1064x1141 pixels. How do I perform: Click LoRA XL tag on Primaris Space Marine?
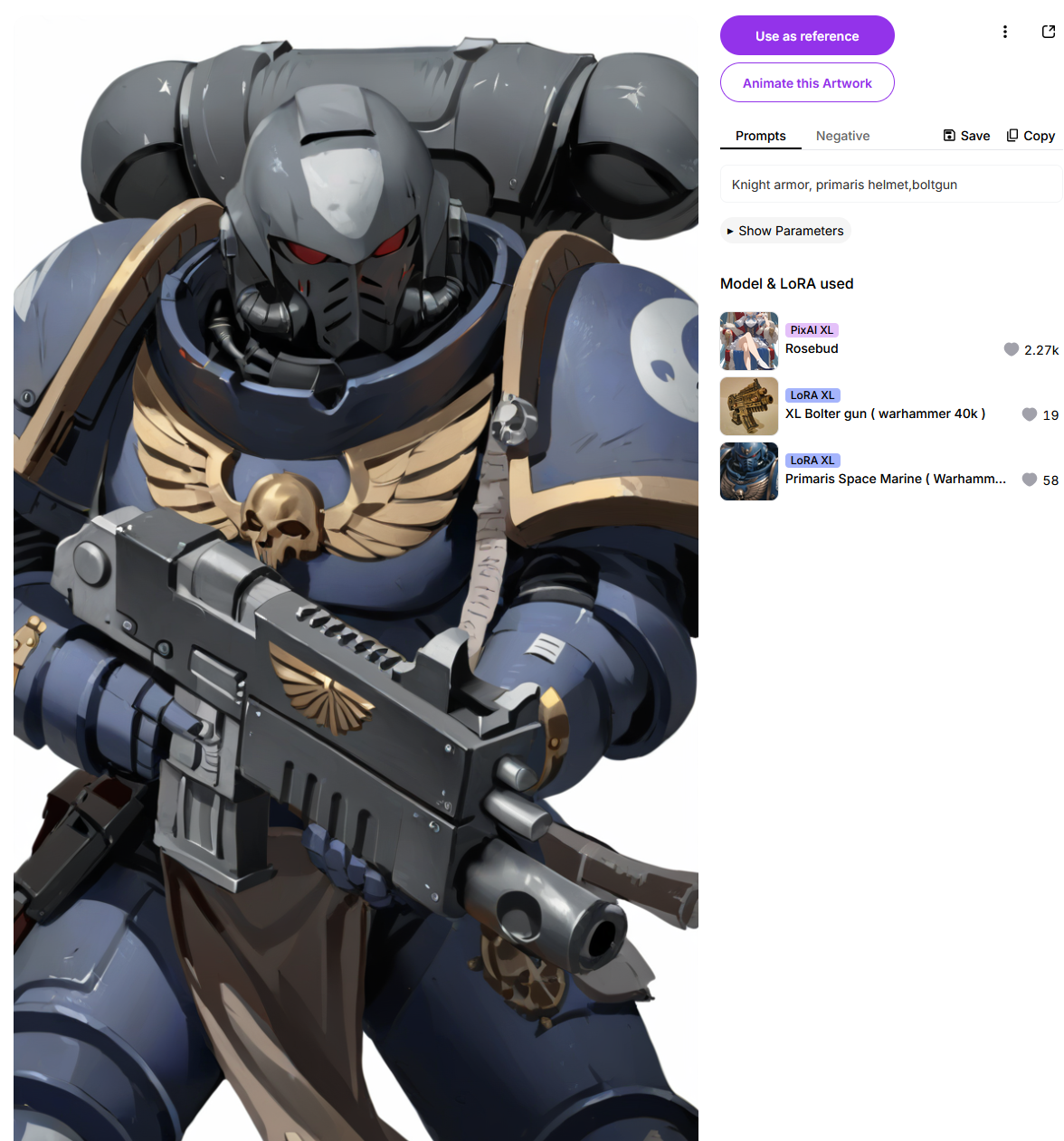click(x=812, y=461)
